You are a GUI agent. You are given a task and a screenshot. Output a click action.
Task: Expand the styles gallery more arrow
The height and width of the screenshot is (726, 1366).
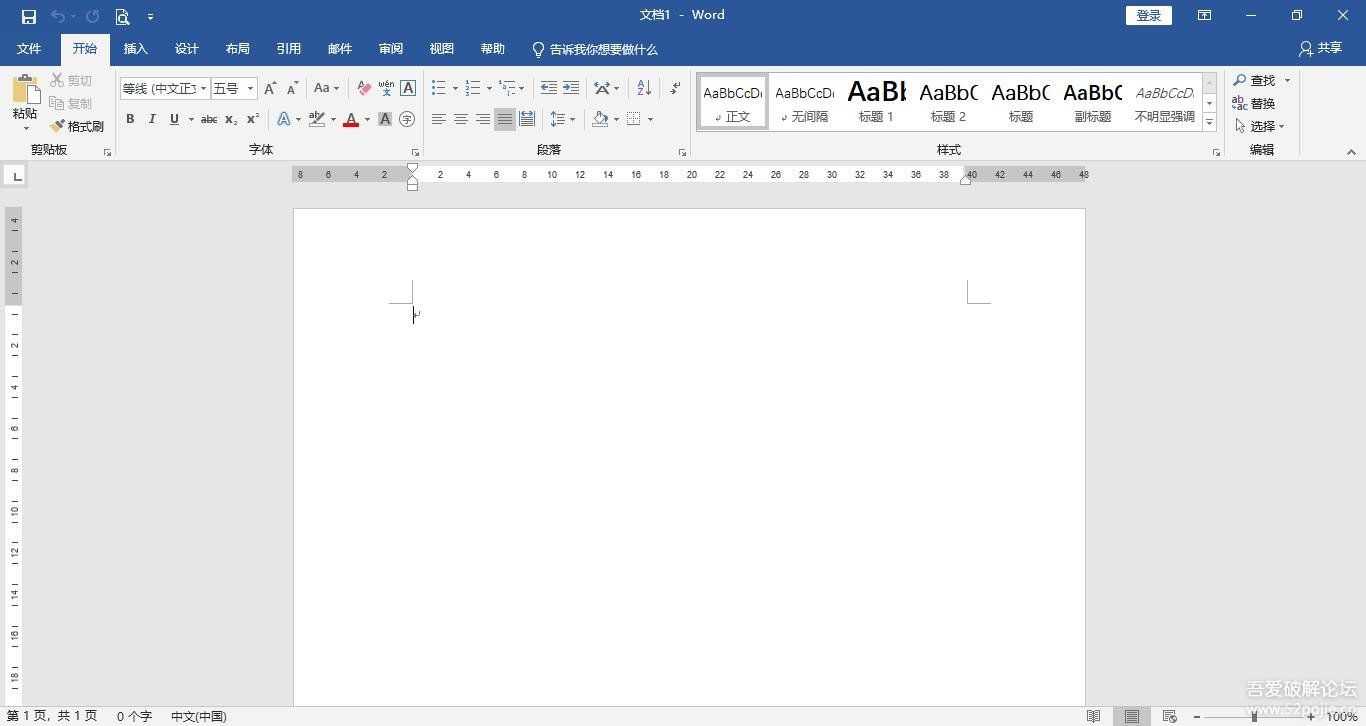1209,122
